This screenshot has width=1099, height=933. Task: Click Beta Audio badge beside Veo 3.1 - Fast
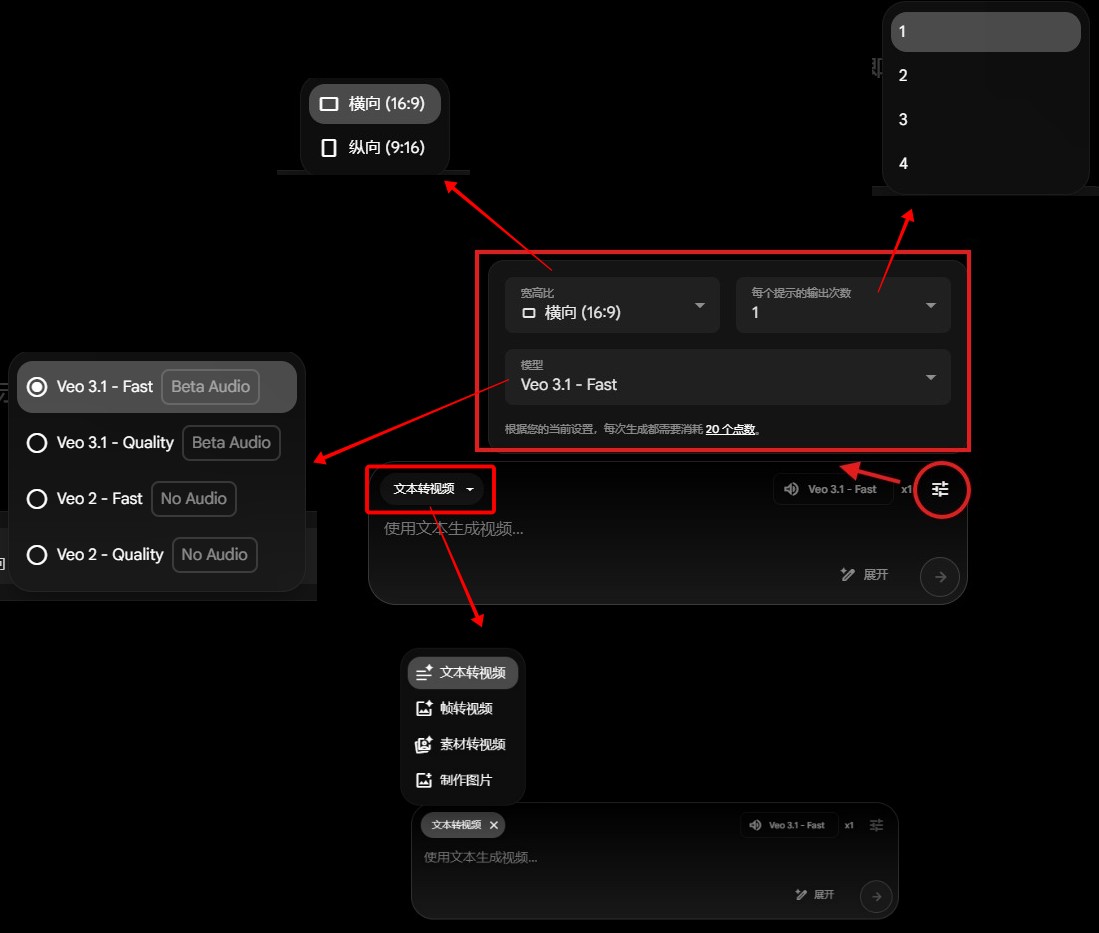210,387
